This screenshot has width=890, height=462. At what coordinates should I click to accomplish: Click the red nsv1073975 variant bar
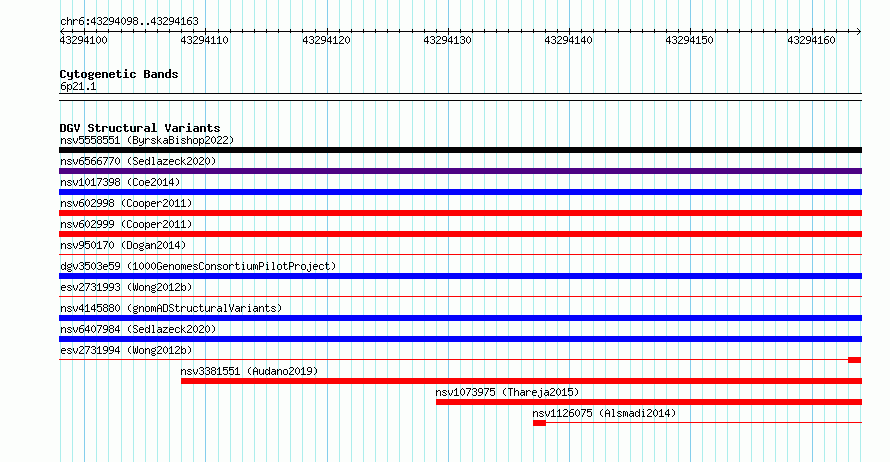(649, 402)
